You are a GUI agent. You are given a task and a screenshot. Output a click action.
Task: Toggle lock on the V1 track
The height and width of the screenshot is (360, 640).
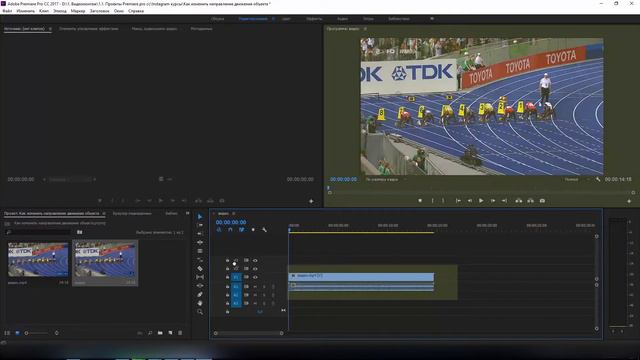[x=227, y=277]
